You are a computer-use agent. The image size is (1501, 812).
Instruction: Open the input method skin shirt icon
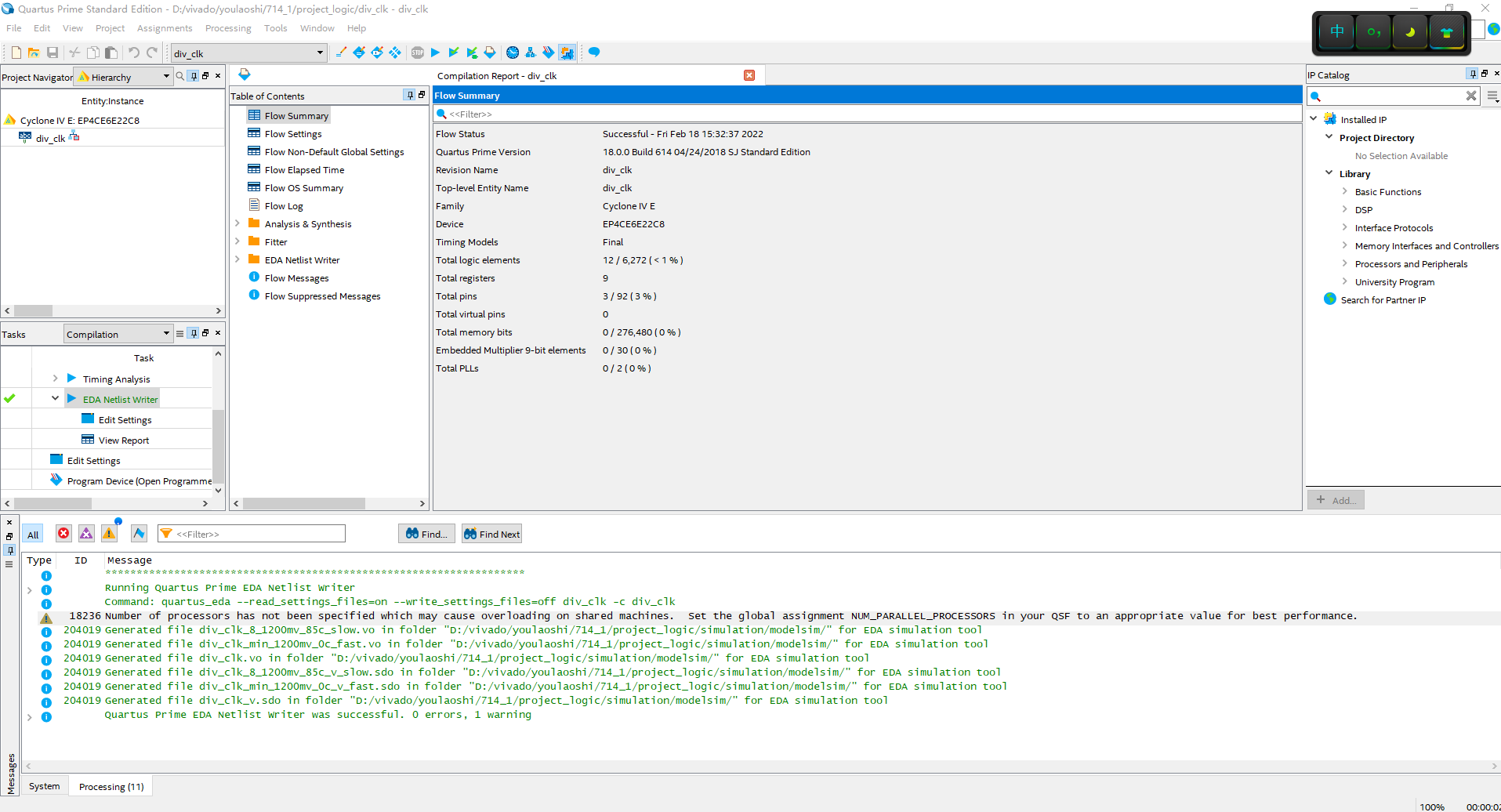[x=1447, y=32]
